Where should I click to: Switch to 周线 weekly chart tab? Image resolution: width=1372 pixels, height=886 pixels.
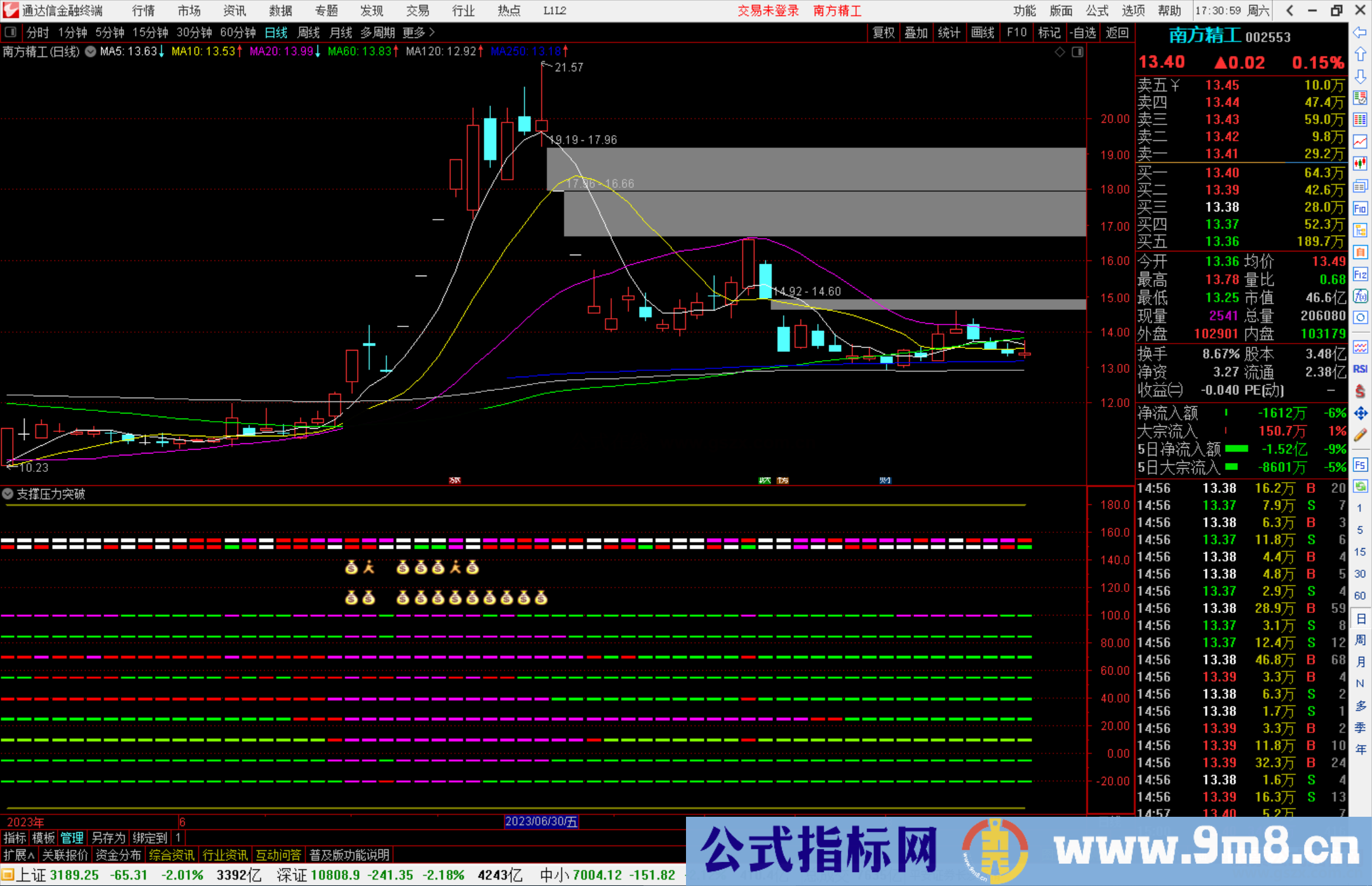[x=309, y=32]
